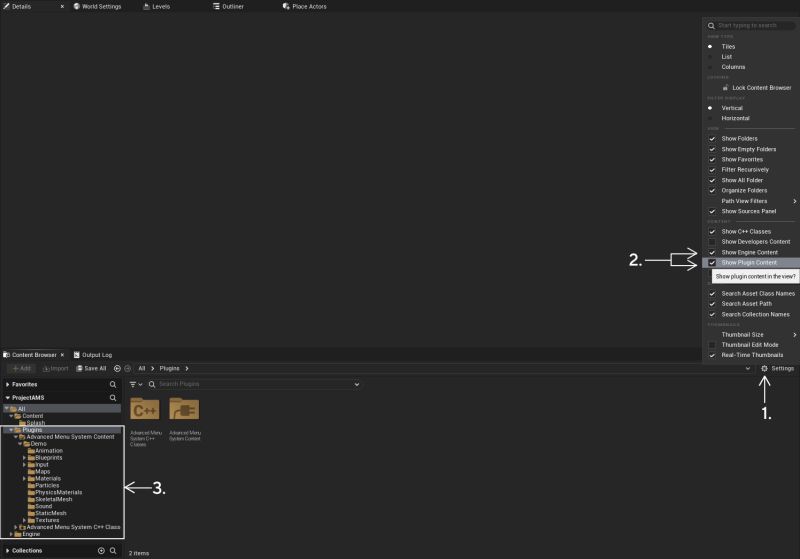Enable Show Developers Content checkbox
Image resolution: width=800 pixels, height=559 pixels.
pos(712,242)
